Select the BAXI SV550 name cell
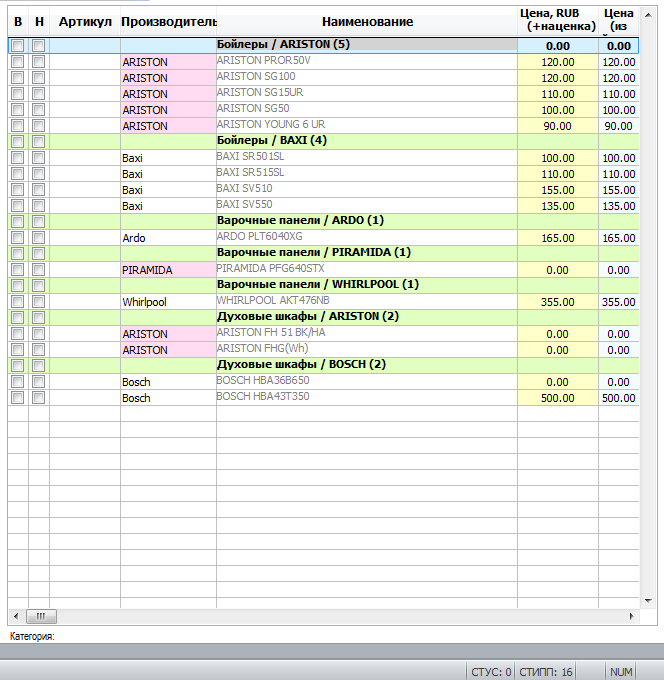 pyautogui.click(x=367, y=206)
